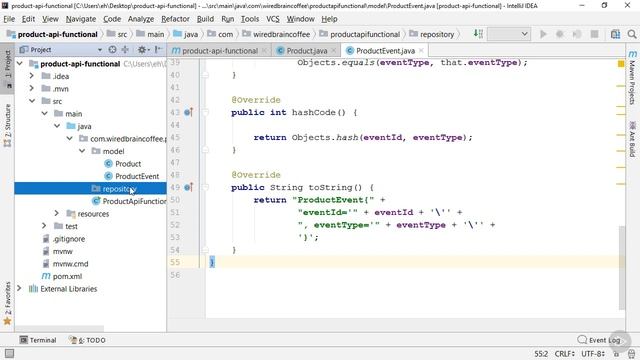
Task: Open the Project panel settings gear
Action: coord(142,50)
